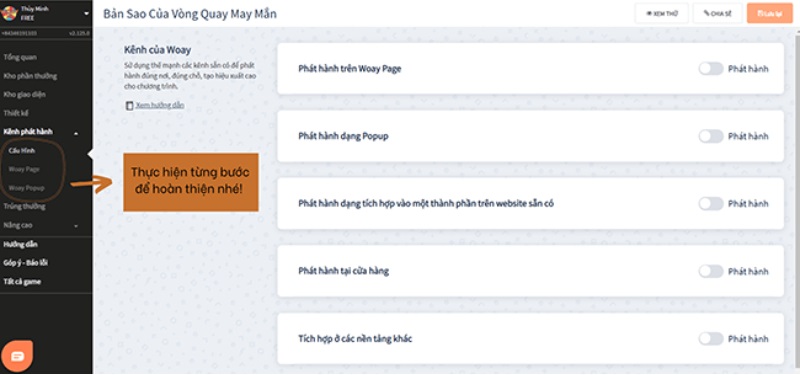Click the guide document icon beside Xem hướng dẫn
This screenshot has width=800, height=375.
point(129,106)
